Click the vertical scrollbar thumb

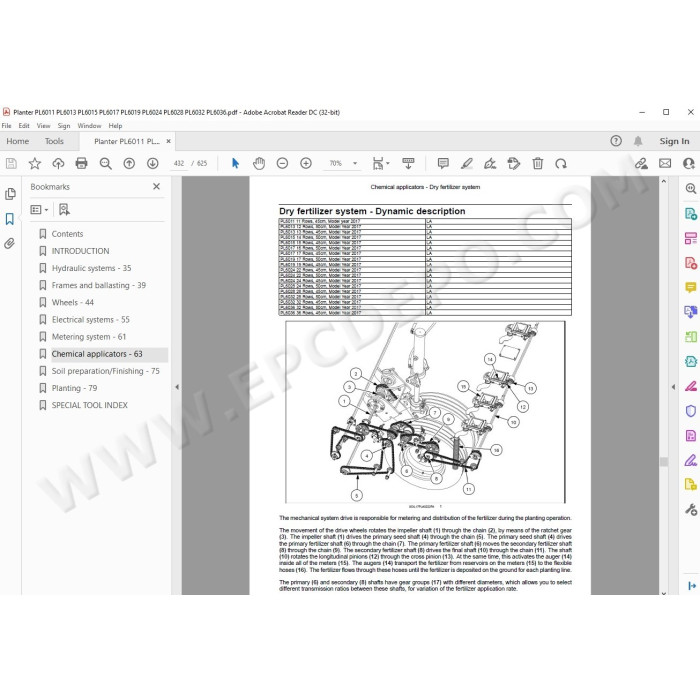pyautogui.click(x=664, y=462)
